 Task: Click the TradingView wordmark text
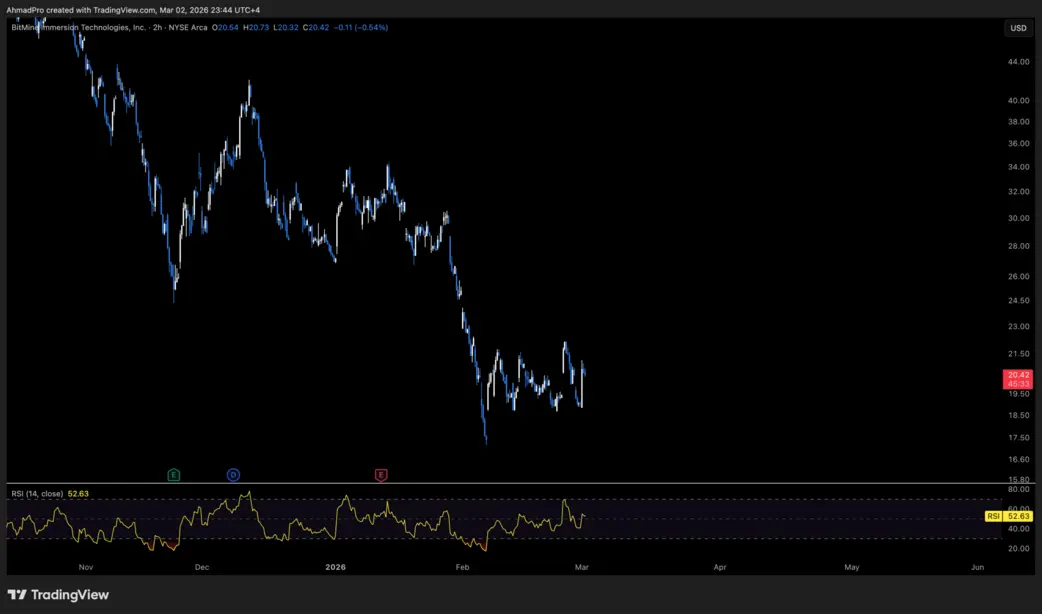coord(70,595)
